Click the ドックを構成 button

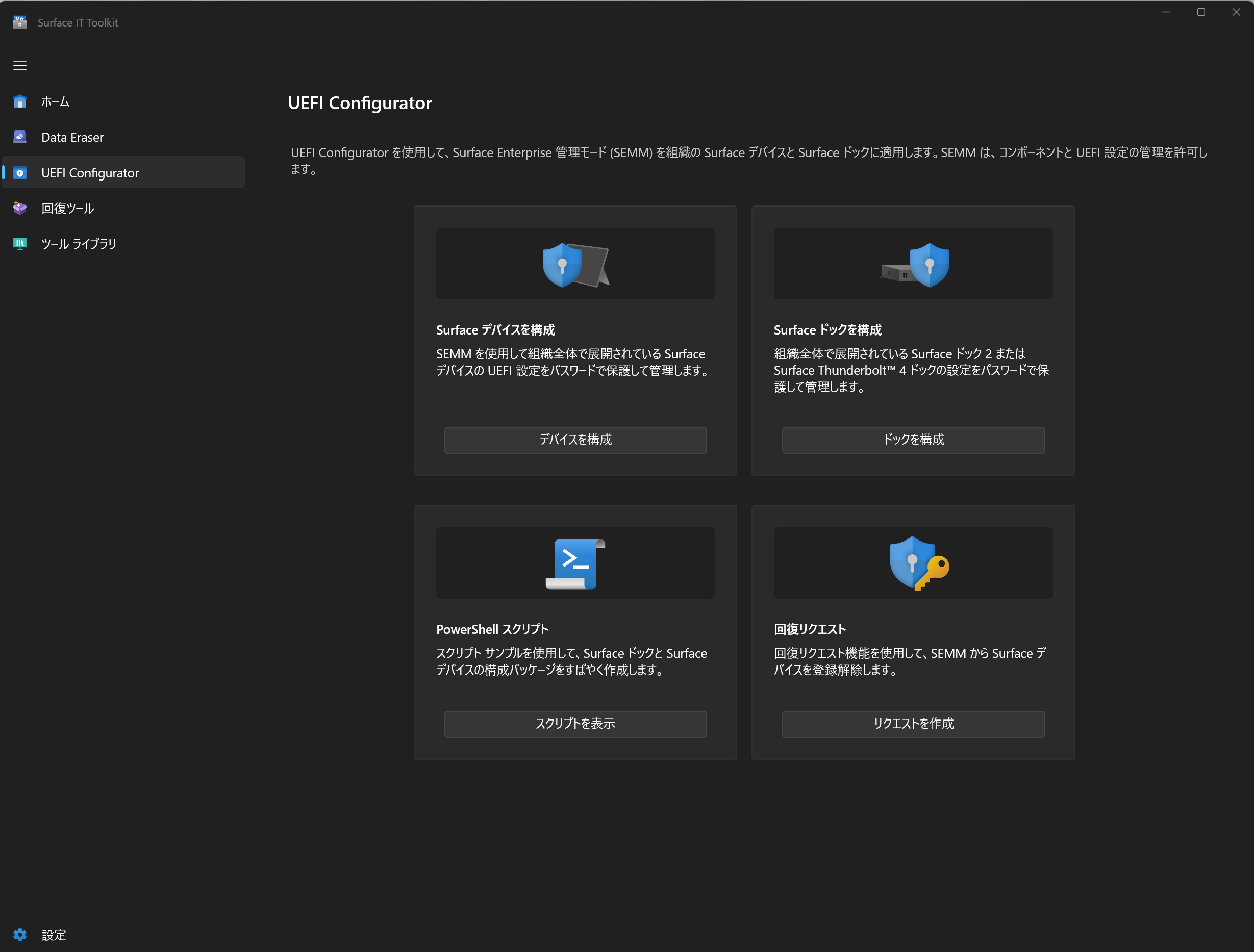tap(913, 440)
